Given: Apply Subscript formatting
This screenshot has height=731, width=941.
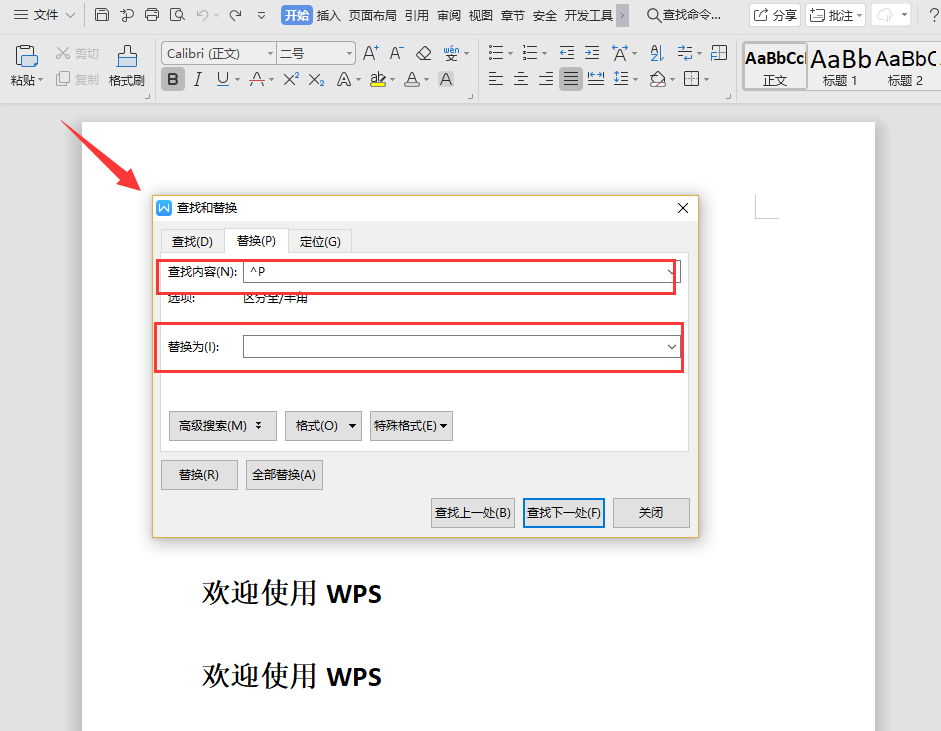Looking at the screenshot, I should point(316,79).
